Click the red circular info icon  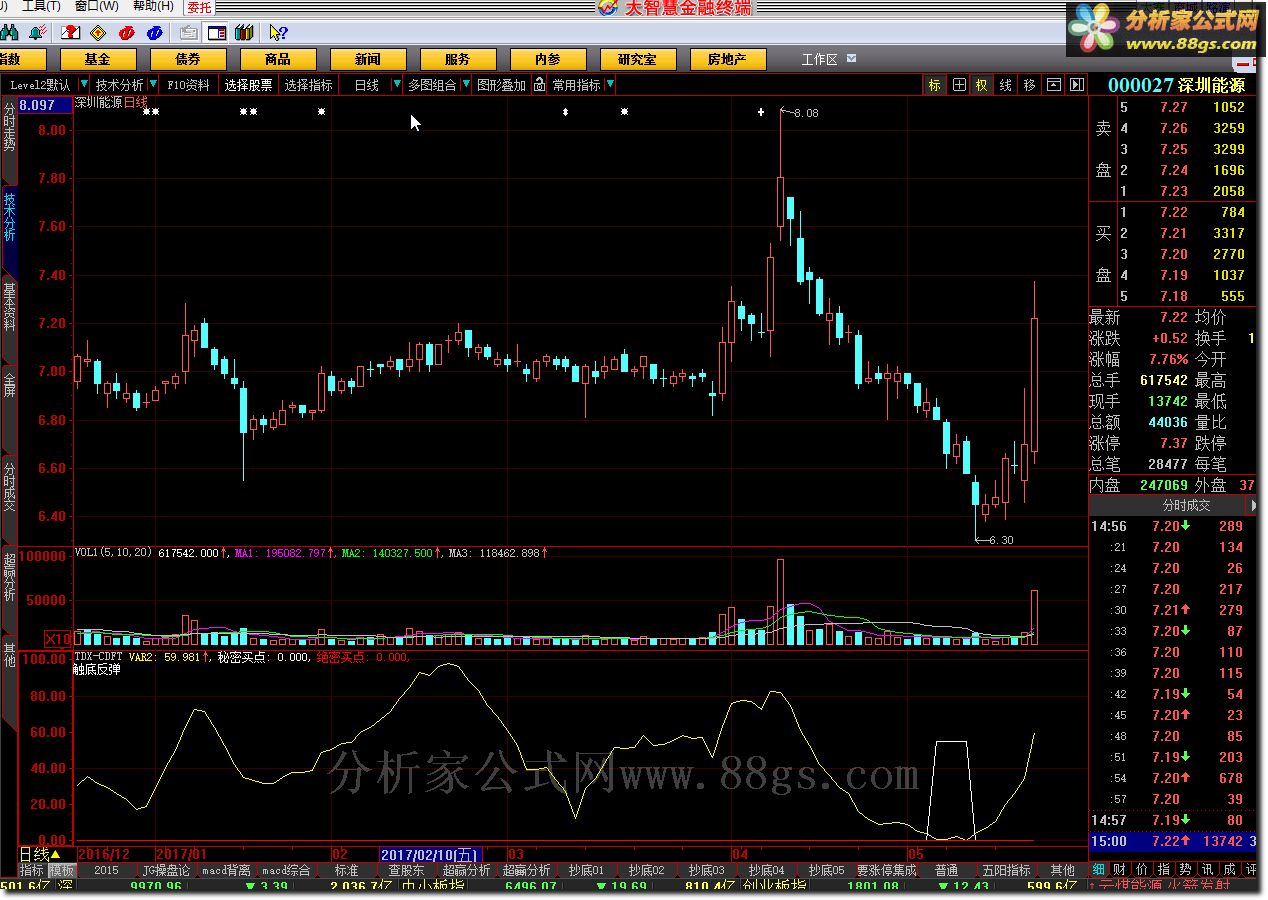click(x=127, y=32)
